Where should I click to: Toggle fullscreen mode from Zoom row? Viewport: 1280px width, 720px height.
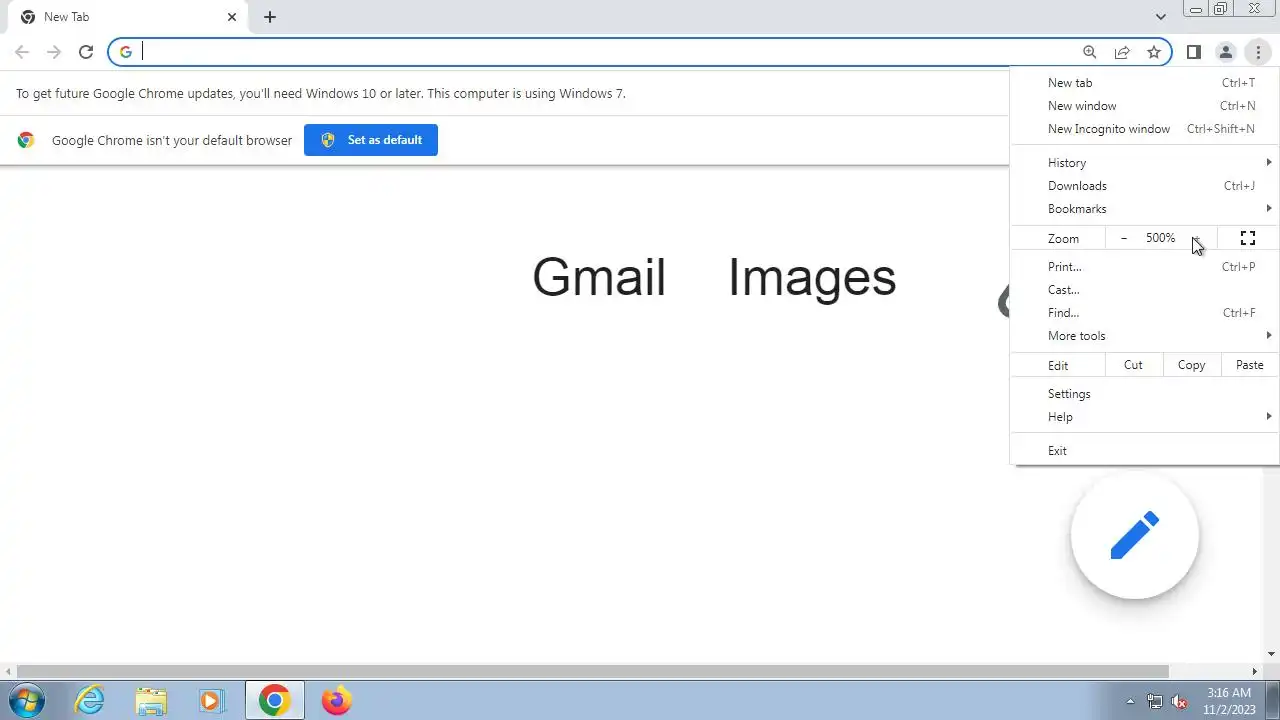tap(1248, 238)
